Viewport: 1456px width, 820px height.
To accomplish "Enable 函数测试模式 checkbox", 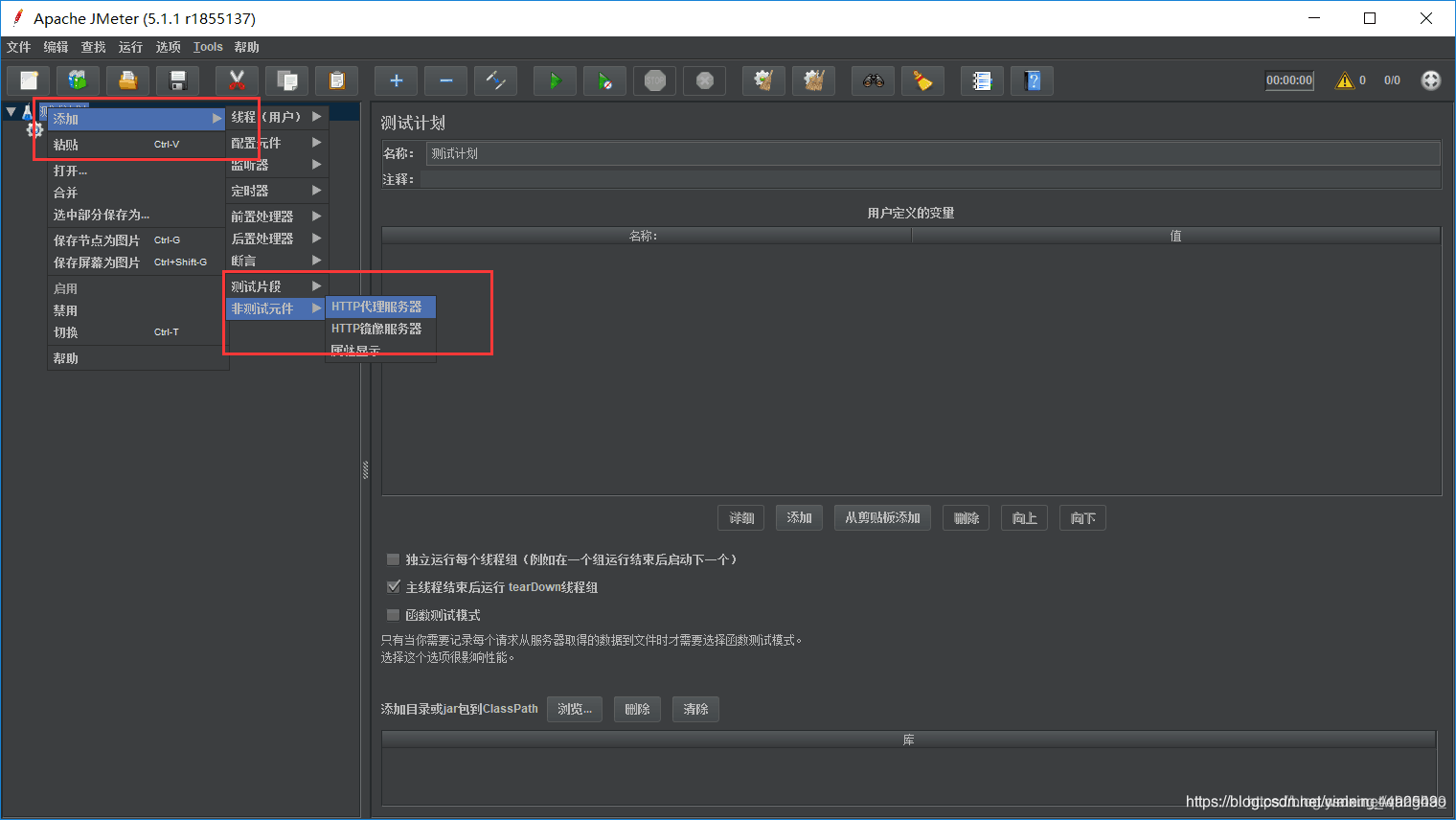I will (393, 615).
